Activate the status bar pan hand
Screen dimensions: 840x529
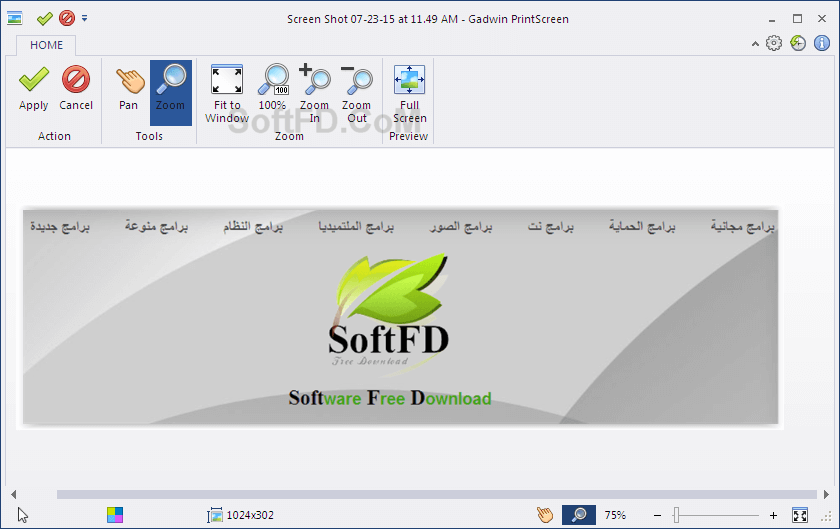[545, 515]
